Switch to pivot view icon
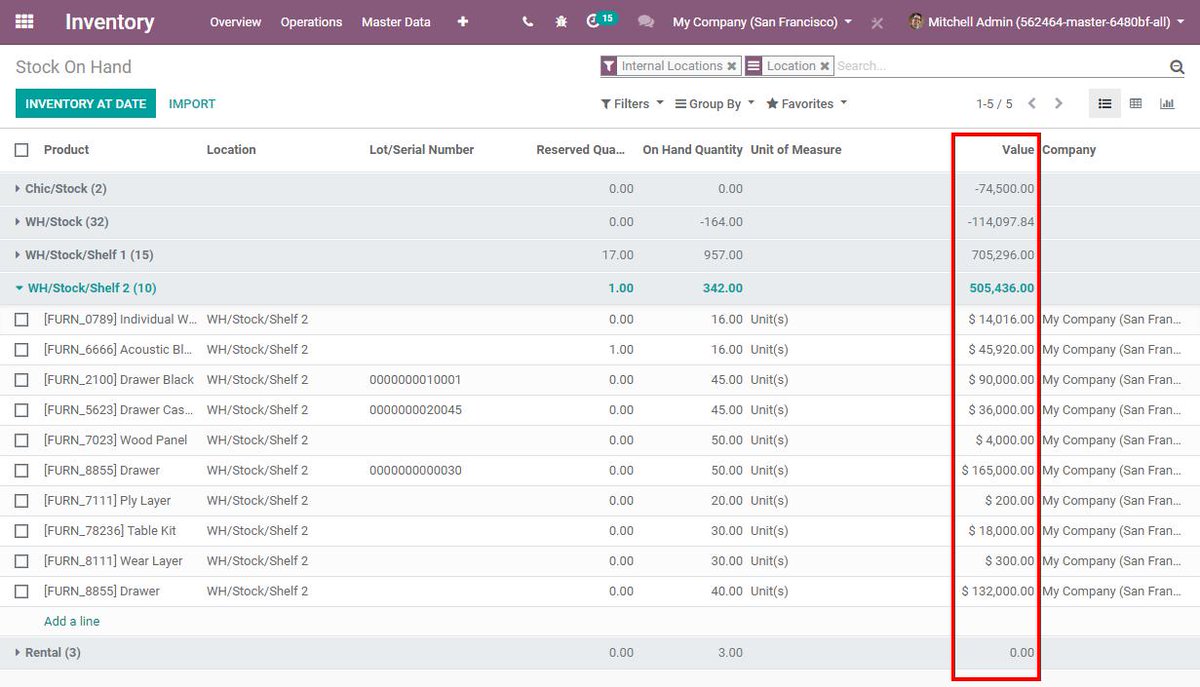Viewport: 1200px width, 687px height. [x=1136, y=103]
